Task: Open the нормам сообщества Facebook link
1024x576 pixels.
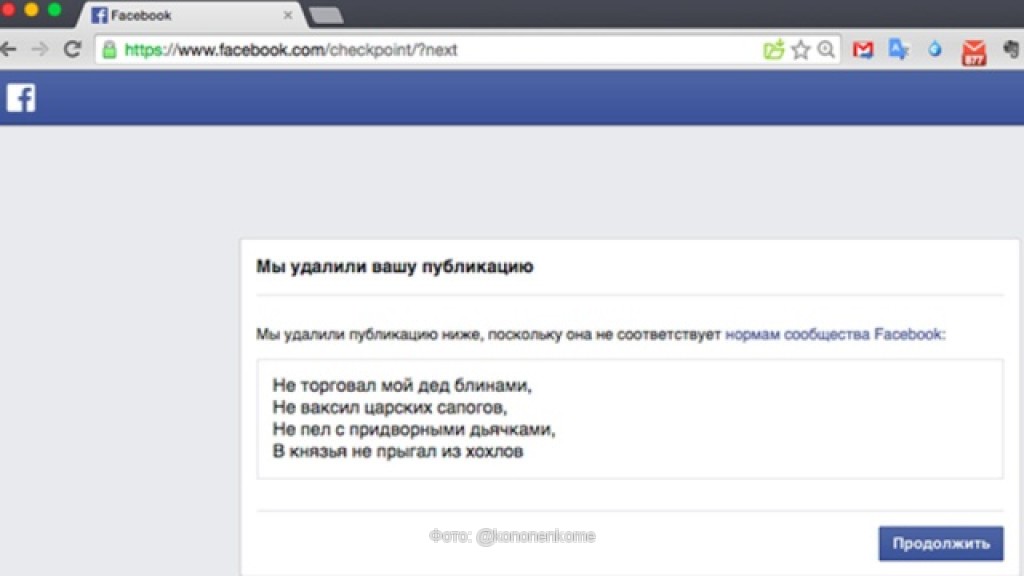Action: (x=833, y=335)
